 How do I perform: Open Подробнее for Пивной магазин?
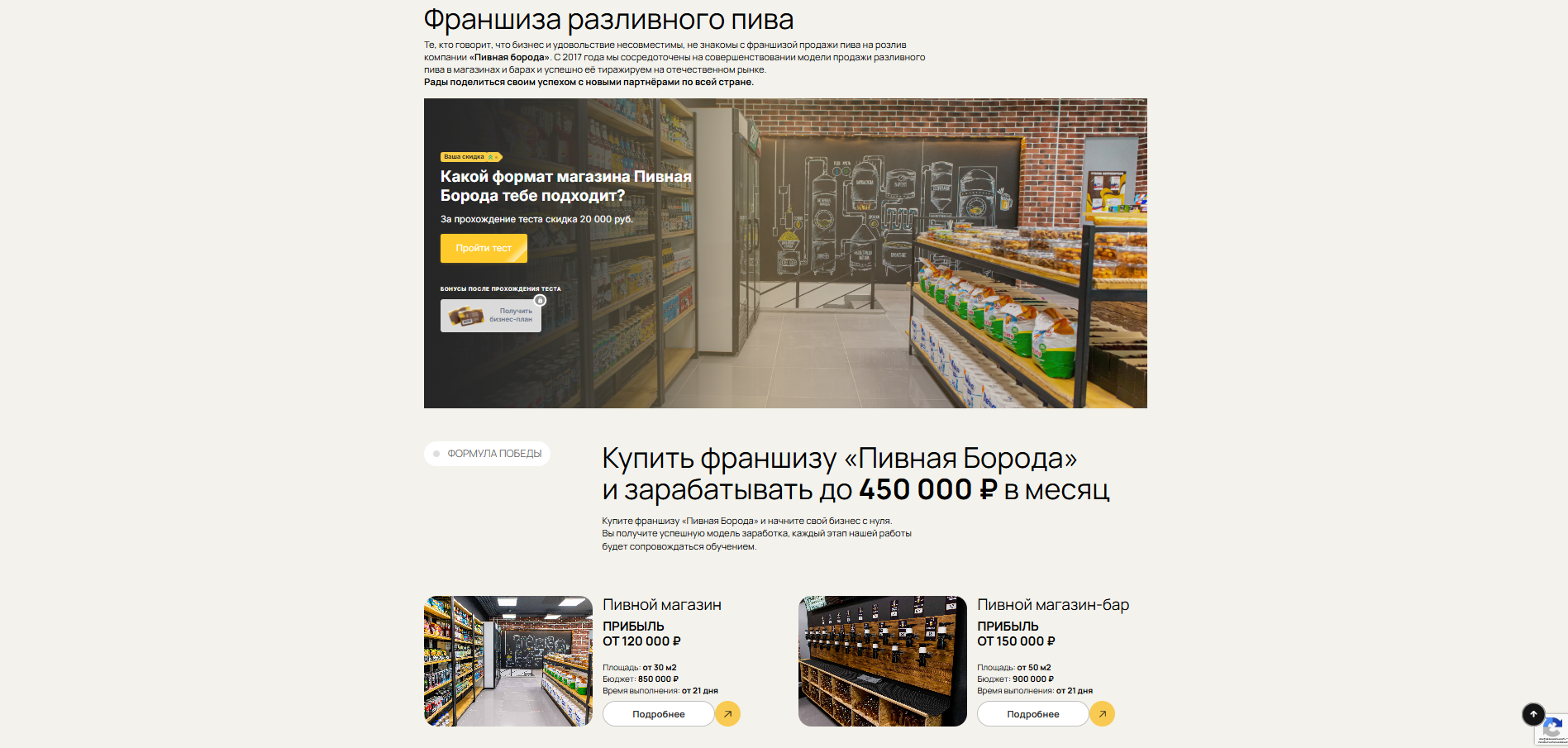pyautogui.click(x=659, y=714)
